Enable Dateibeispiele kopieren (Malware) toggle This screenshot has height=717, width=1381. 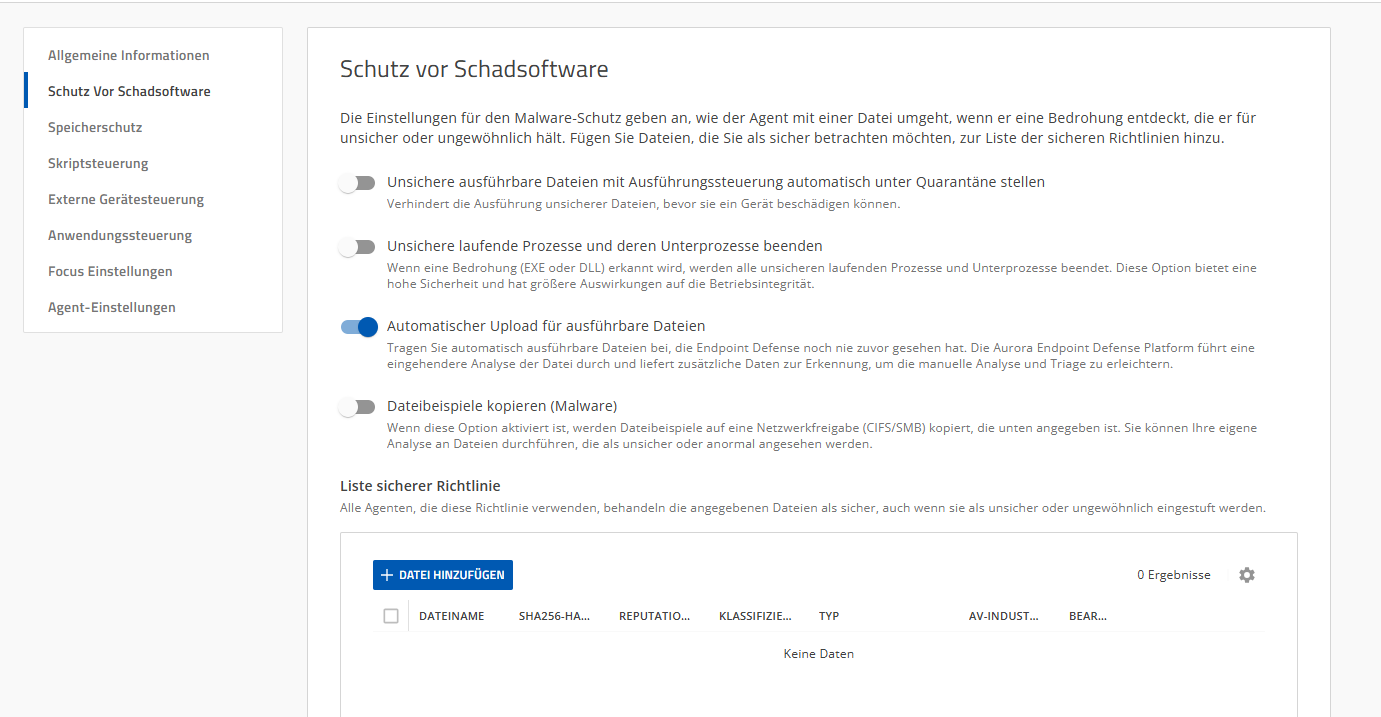point(357,407)
